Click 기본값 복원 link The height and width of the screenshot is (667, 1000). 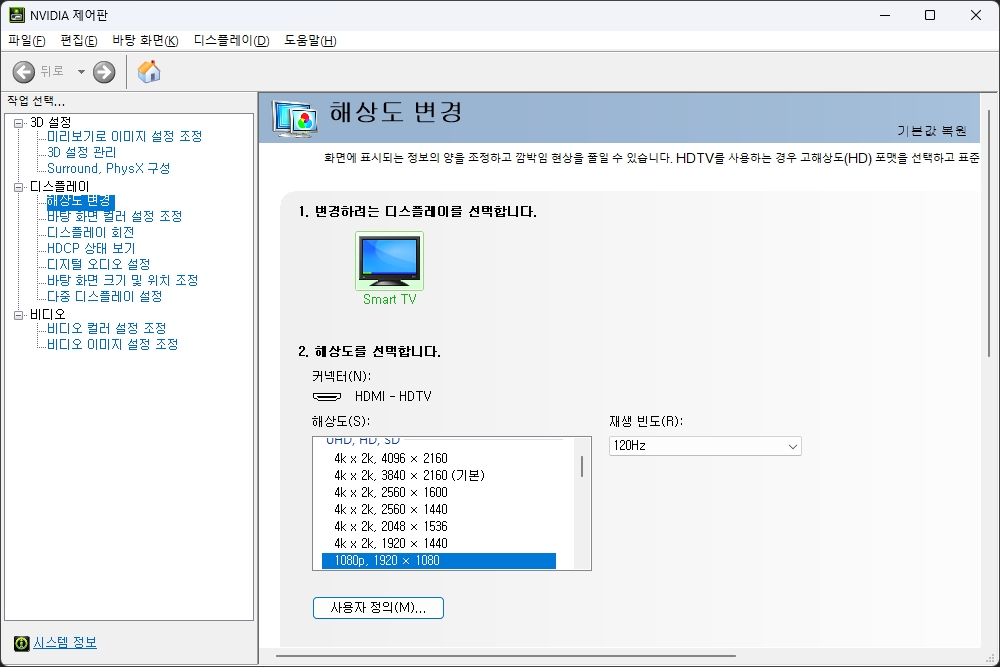[x=932, y=131]
